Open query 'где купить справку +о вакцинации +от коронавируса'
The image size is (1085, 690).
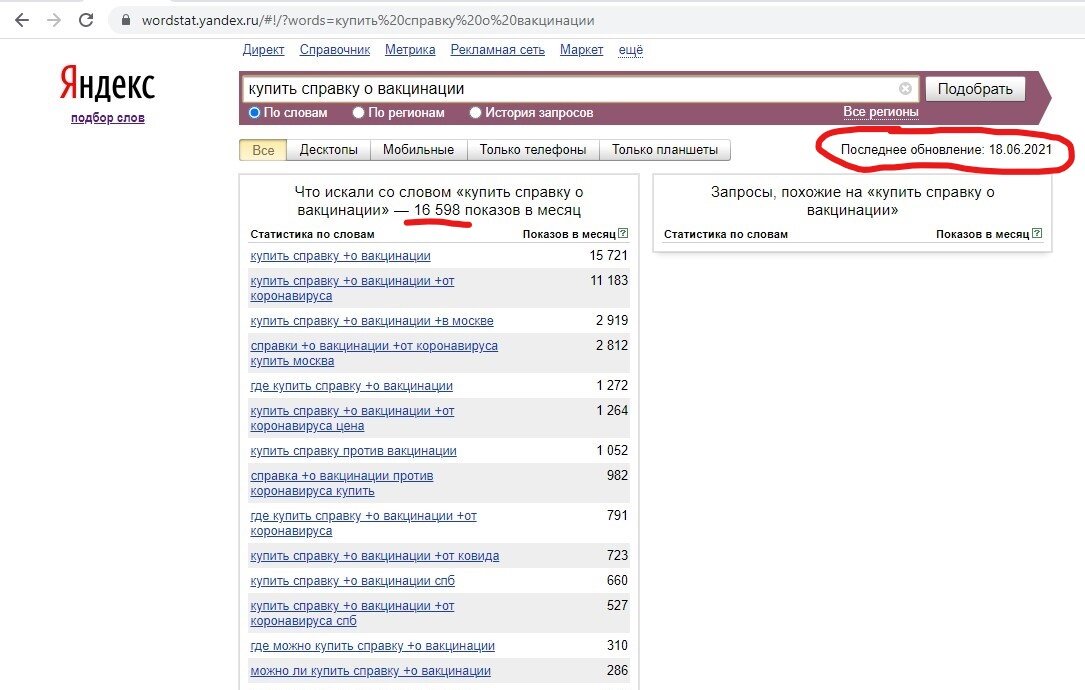point(363,523)
